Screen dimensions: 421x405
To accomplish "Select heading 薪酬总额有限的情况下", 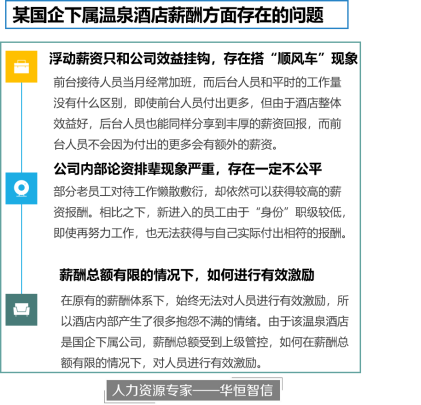I will coord(126,275).
